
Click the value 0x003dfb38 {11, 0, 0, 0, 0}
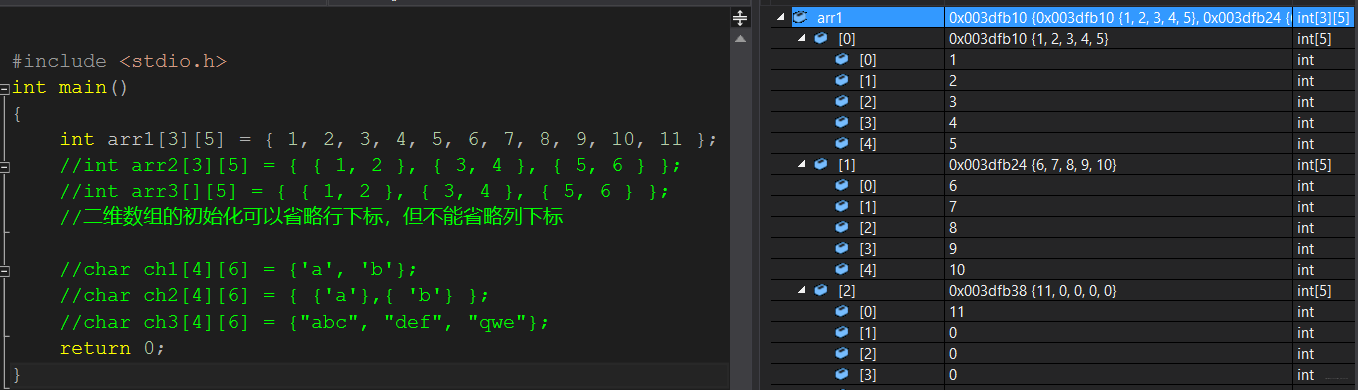1032,291
